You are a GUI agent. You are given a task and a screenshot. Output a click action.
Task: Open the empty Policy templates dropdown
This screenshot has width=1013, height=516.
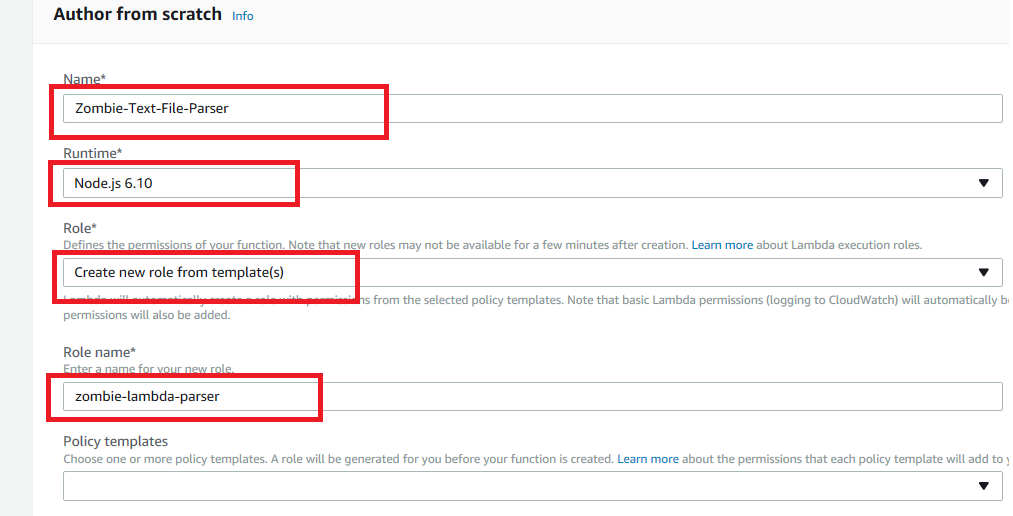tap(530, 485)
